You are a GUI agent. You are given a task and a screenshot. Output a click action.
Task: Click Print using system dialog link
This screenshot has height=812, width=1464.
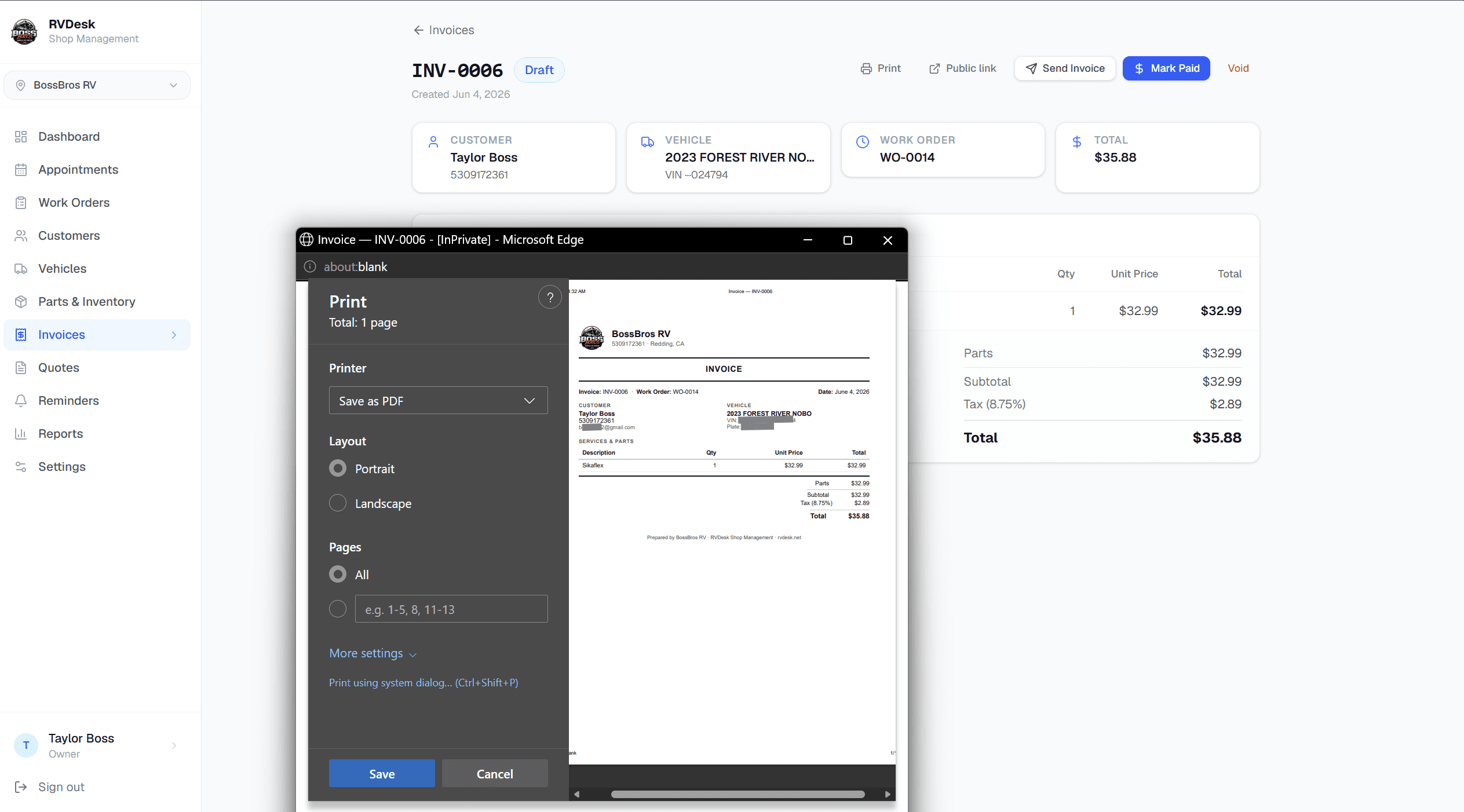tap(423, 682)
